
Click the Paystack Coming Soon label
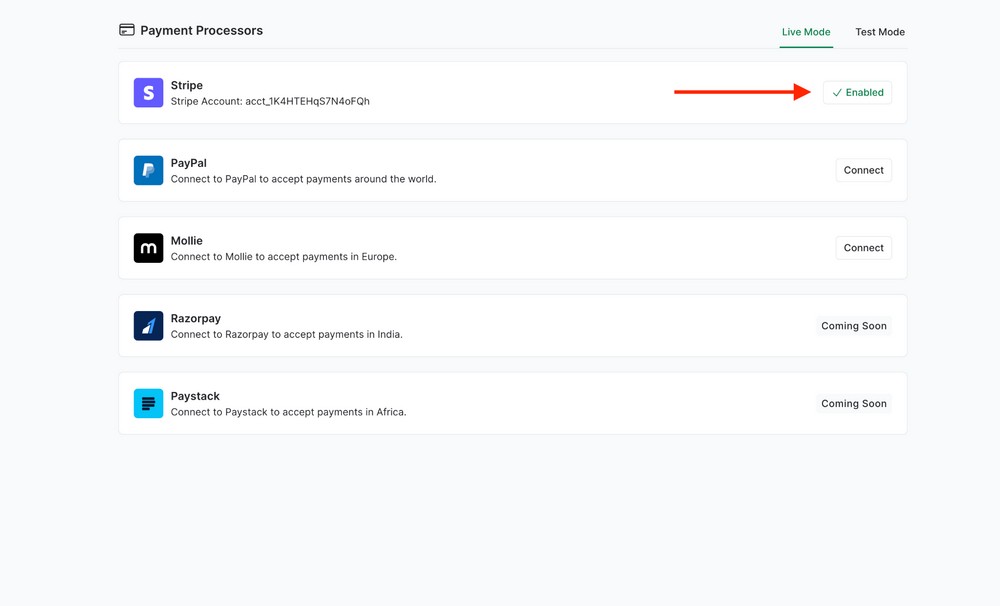click(854, 403)
